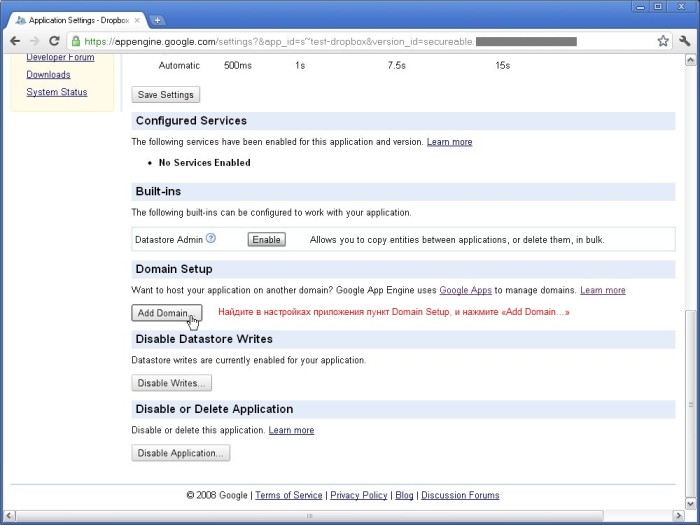
Task: Click the 1s slider label
Action: [x=300, y=66]
